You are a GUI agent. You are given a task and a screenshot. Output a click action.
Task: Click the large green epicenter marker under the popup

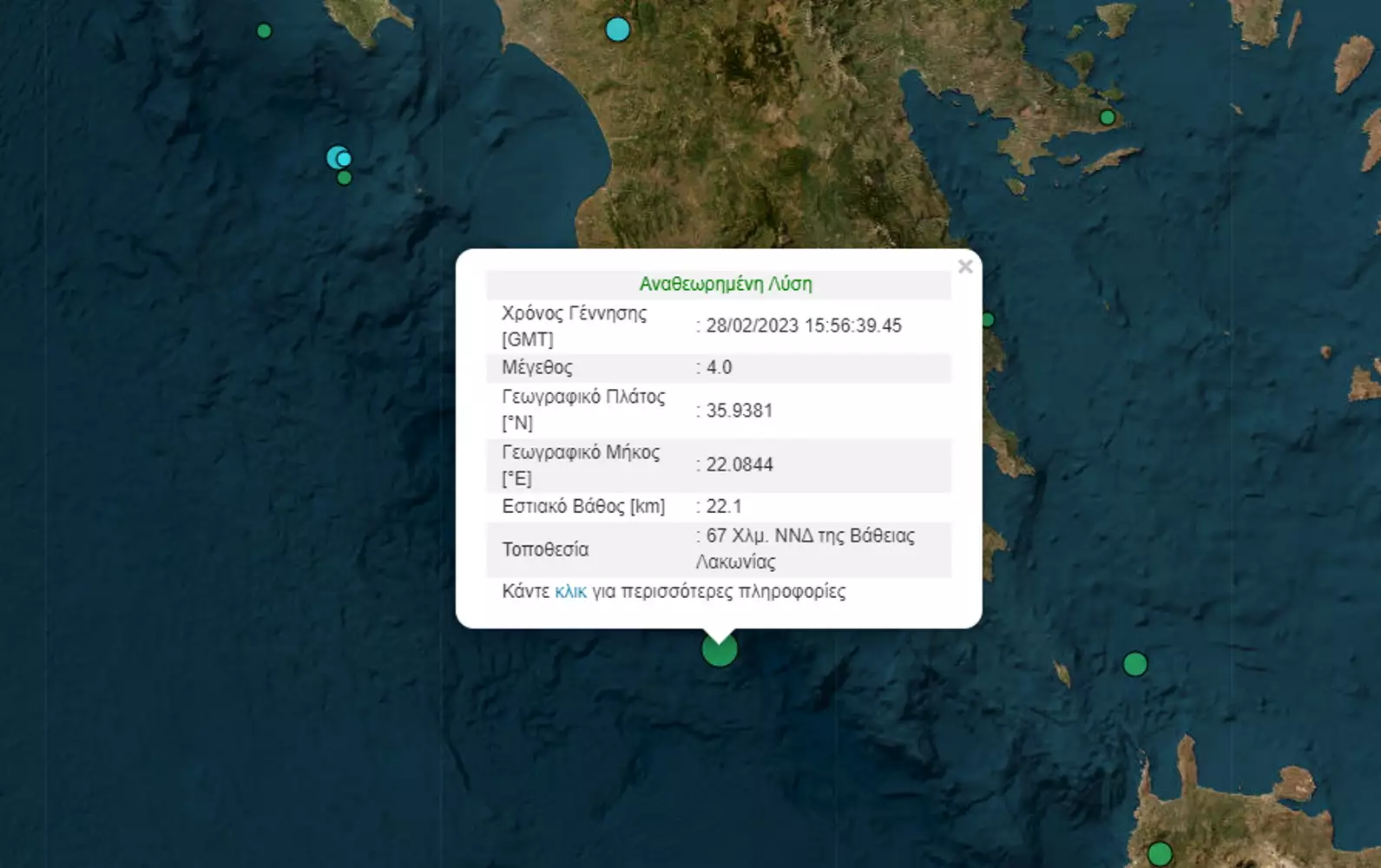(x=720, y=649)
